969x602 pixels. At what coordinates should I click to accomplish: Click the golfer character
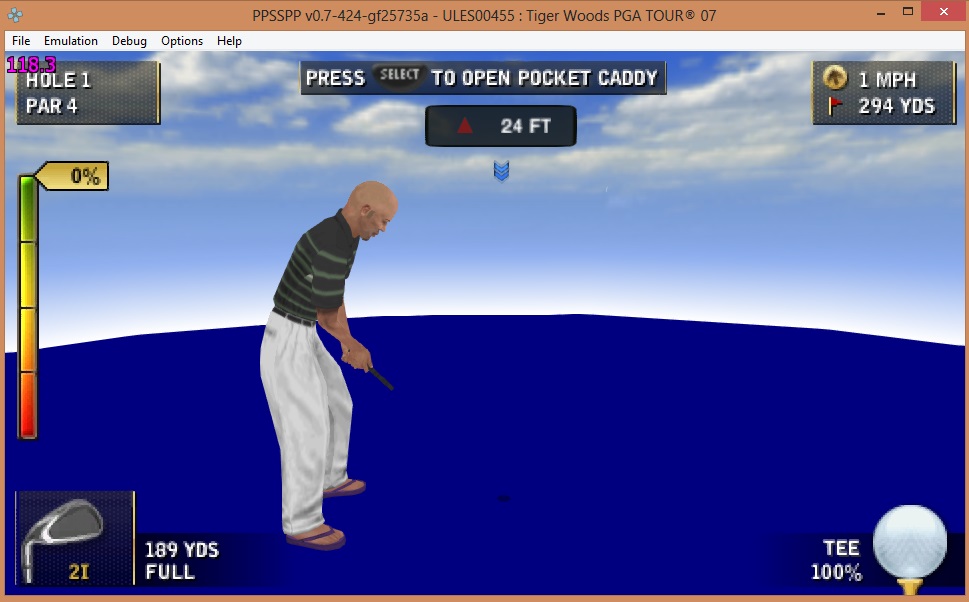click(x=328, y=365)
